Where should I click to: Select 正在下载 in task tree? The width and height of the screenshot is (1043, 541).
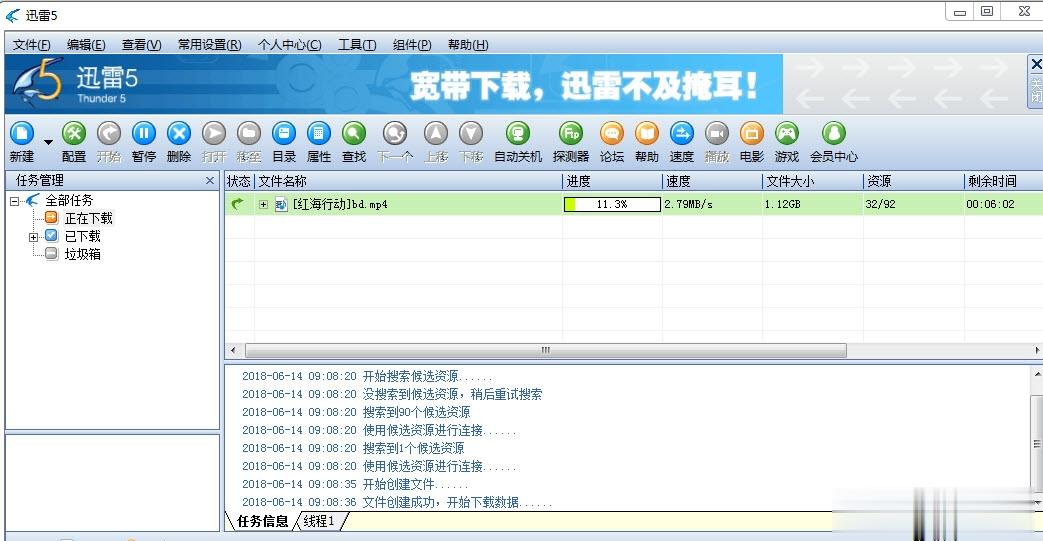point(88,218)
